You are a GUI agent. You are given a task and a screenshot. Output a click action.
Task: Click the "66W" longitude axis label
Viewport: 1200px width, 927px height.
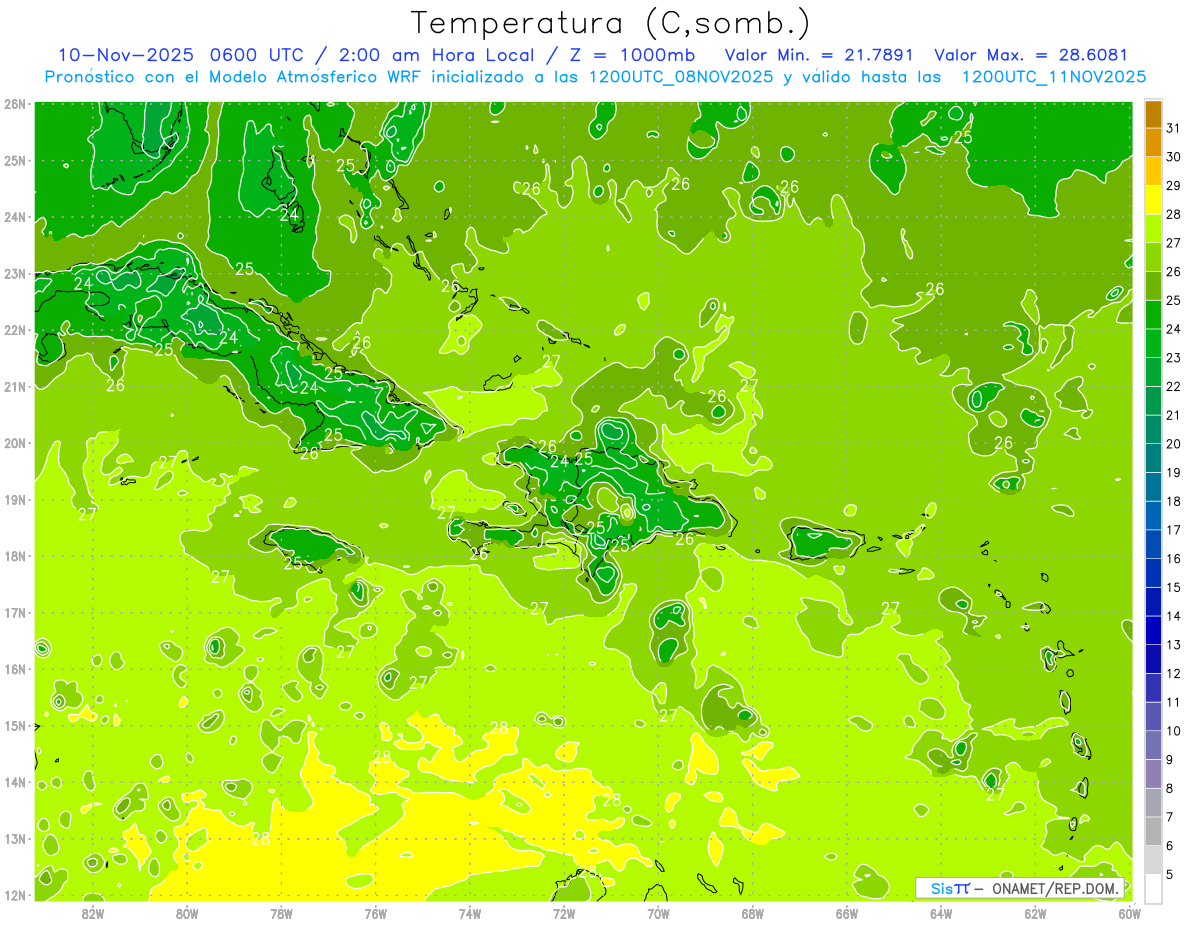click(846, 914)
